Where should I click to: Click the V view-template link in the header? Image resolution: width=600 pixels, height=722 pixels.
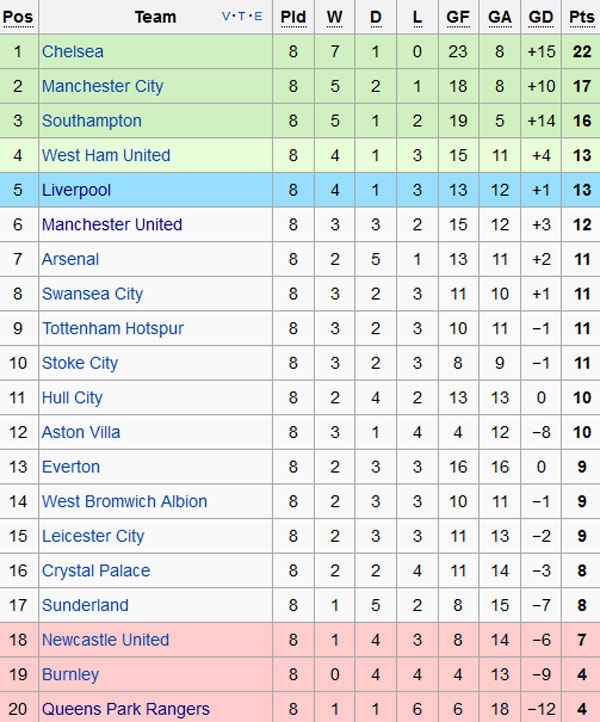click(226, 17)
